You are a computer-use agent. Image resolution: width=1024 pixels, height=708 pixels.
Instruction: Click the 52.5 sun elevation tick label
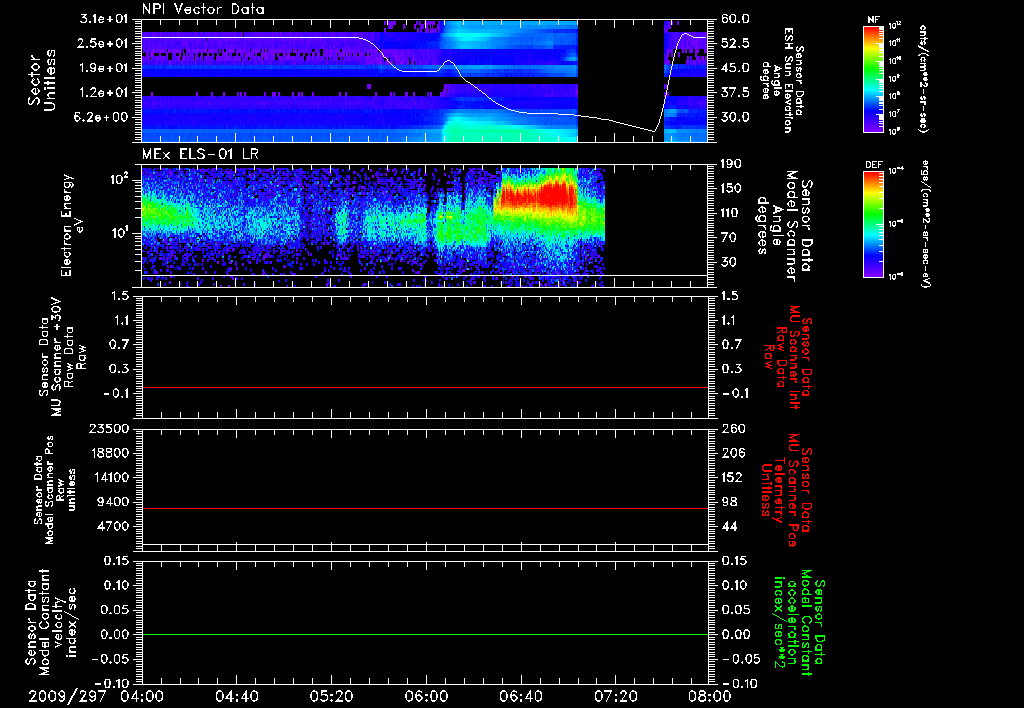[735, 43]
